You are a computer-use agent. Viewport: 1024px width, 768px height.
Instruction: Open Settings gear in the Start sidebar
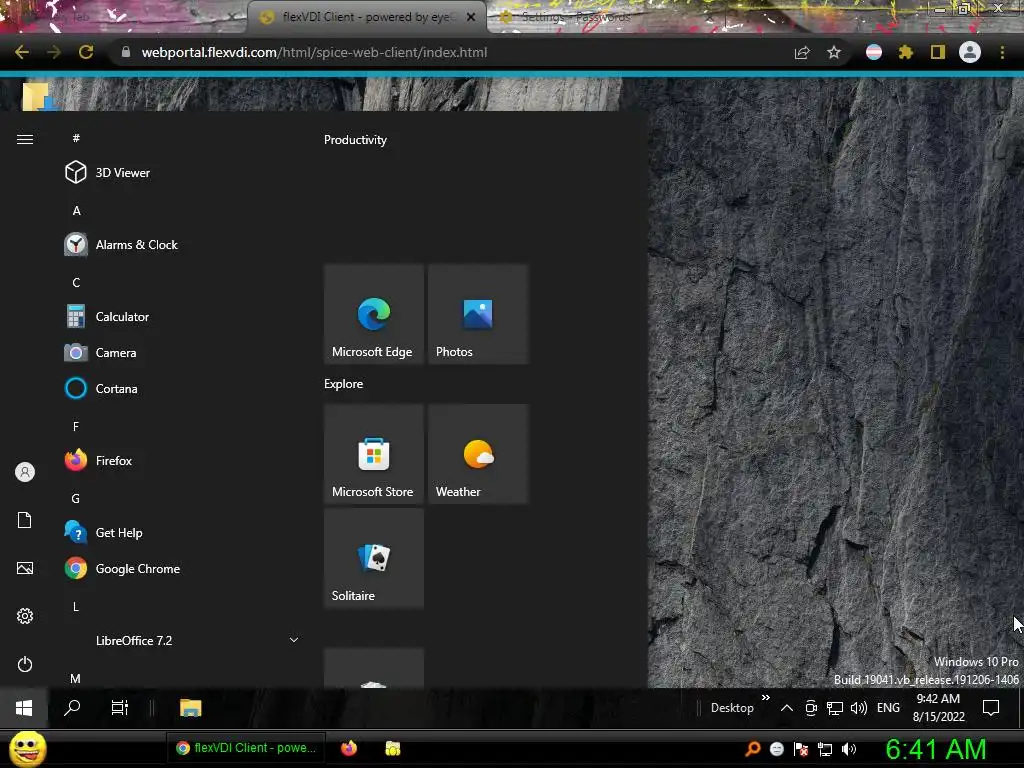coord(25,616)
